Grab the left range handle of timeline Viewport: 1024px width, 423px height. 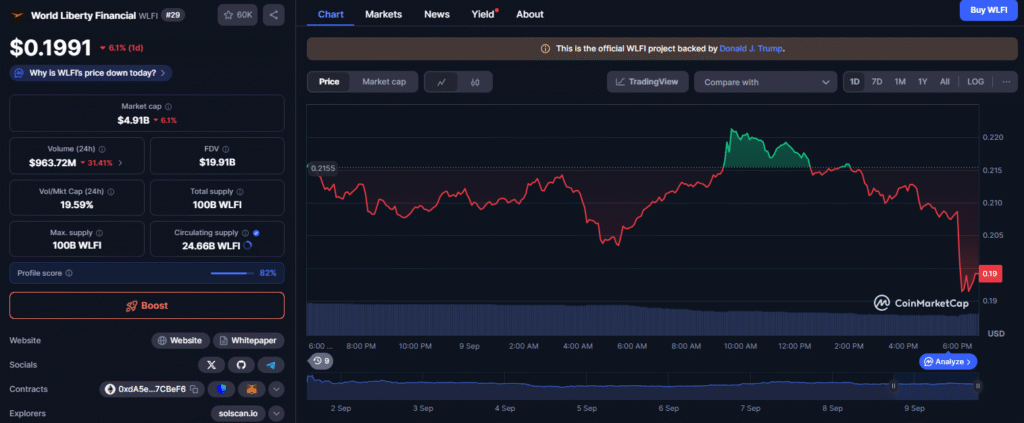[893, 386]
